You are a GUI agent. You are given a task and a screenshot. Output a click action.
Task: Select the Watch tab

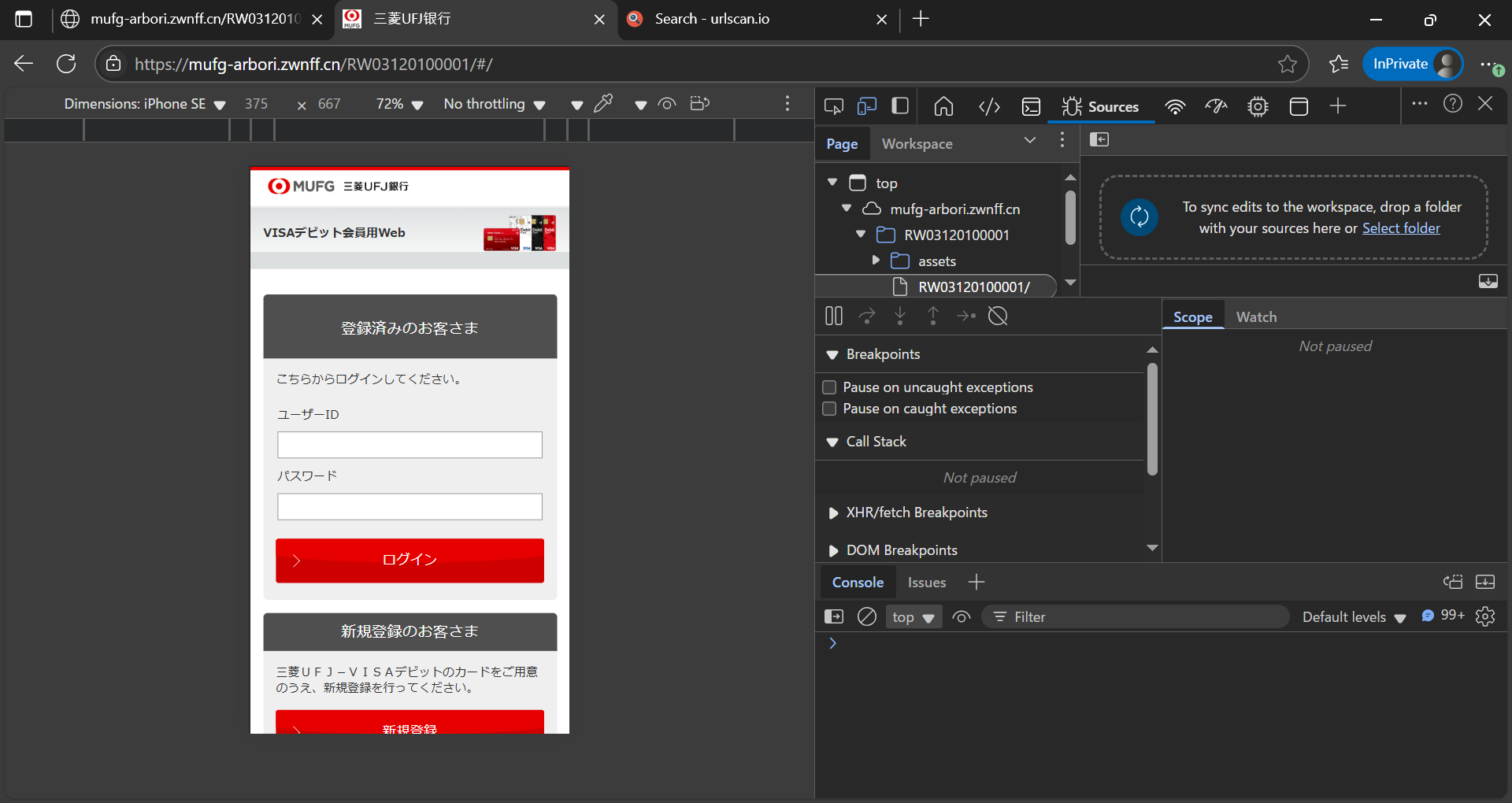click(1257, 316)
